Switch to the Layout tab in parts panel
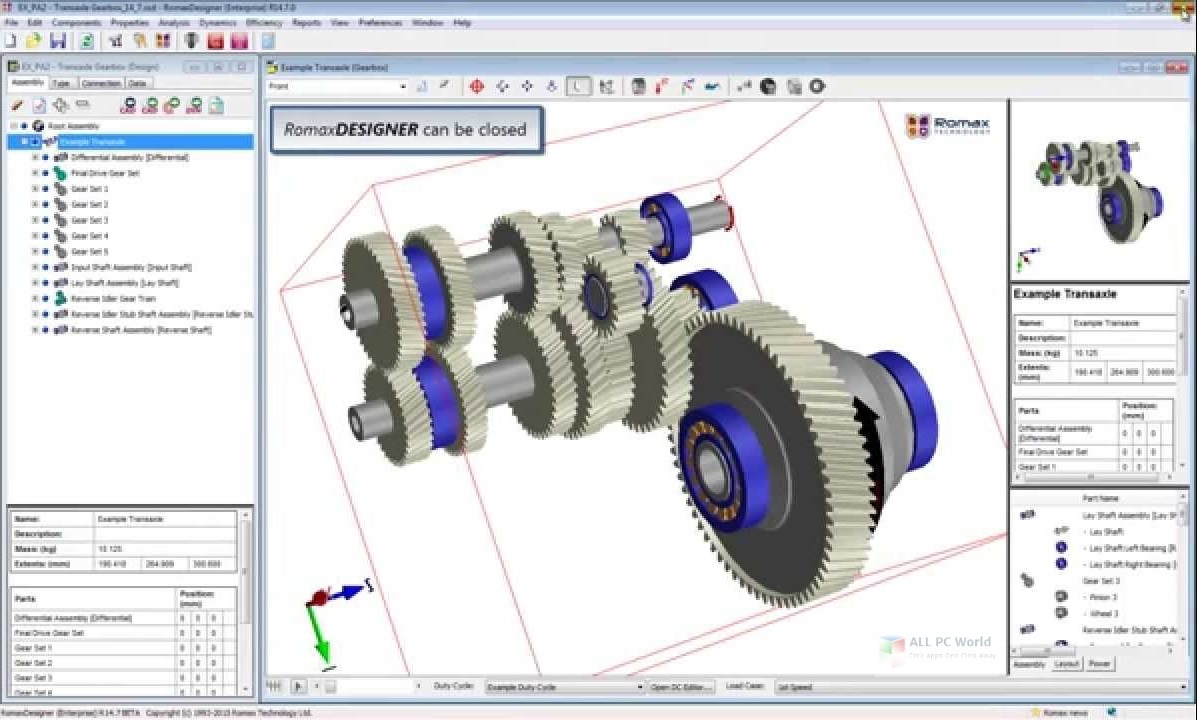 (1066, 664)
